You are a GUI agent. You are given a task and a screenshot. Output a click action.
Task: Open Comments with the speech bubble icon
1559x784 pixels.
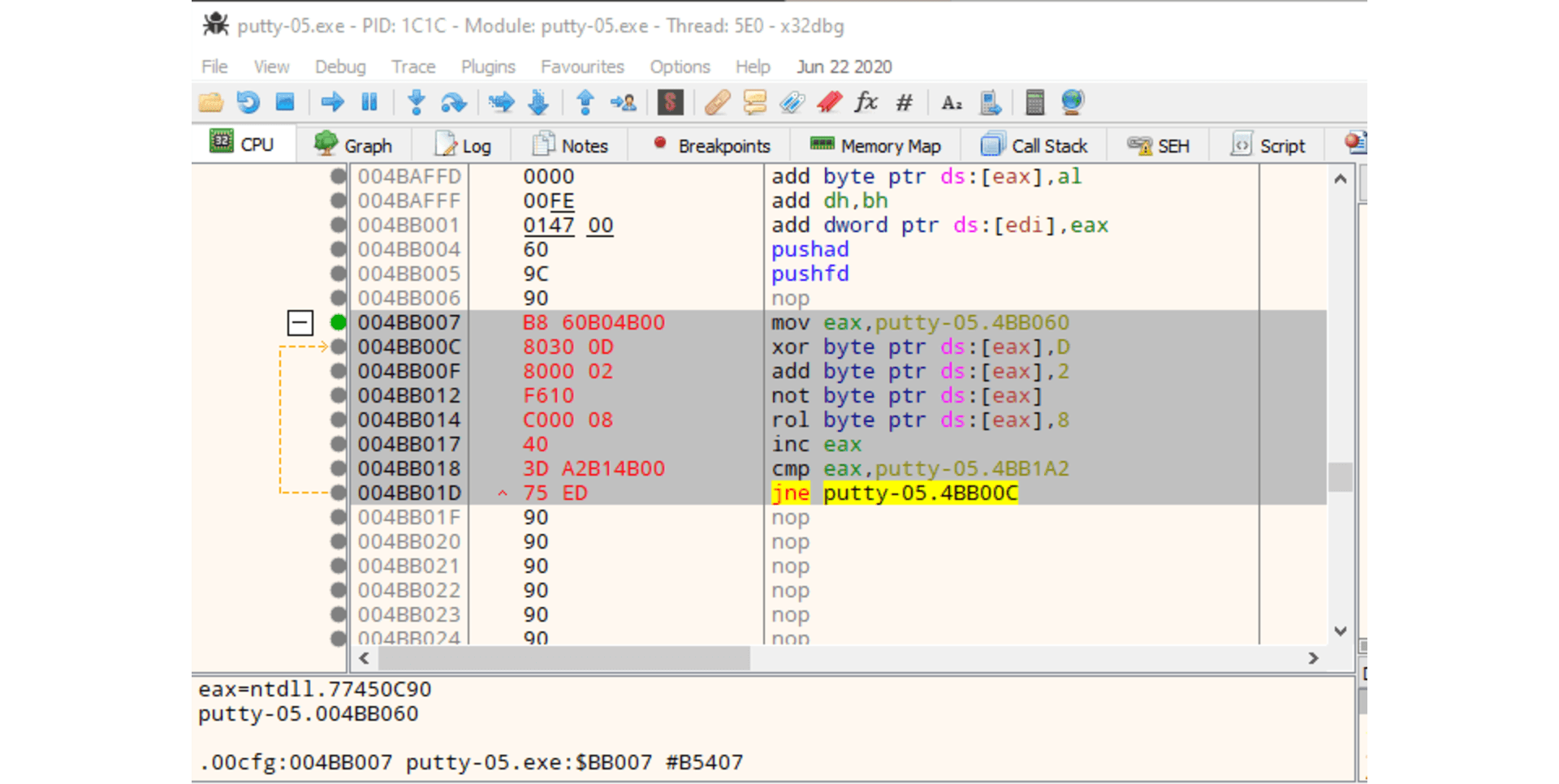[x=755, y=102]
